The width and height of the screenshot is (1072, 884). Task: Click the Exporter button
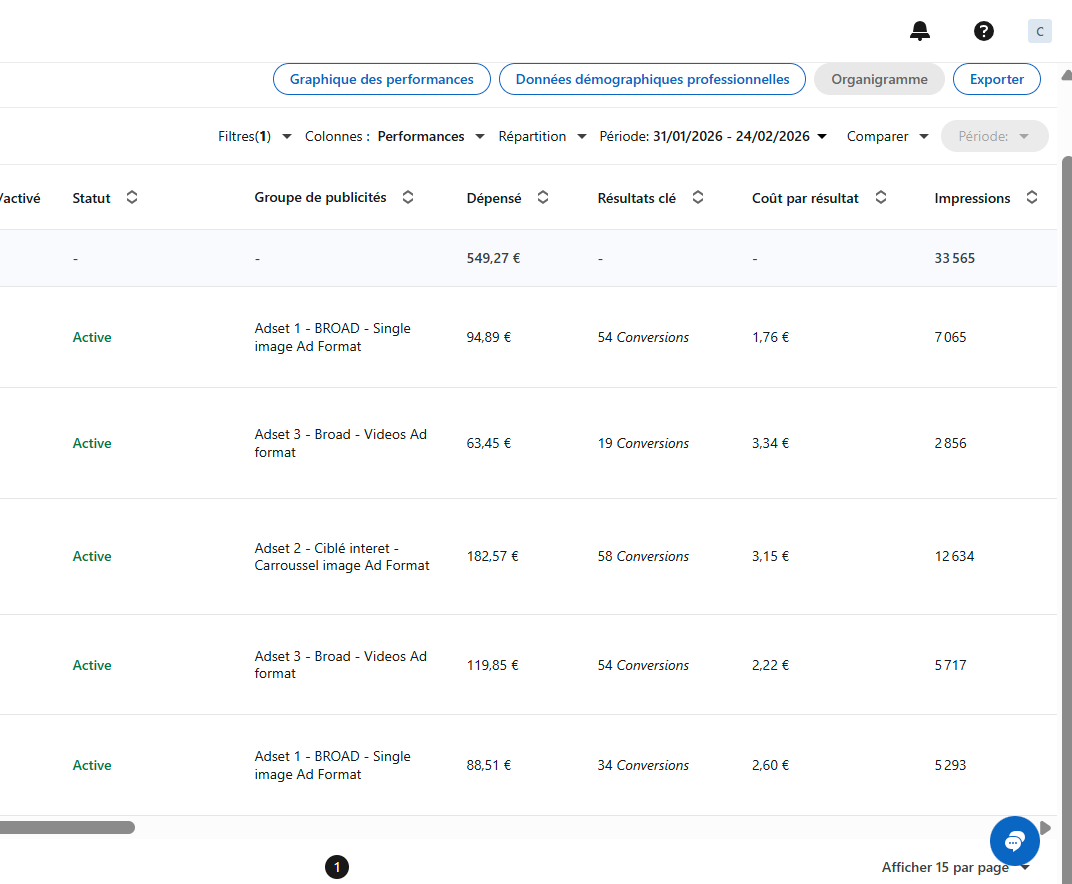[x=996, y=79]
